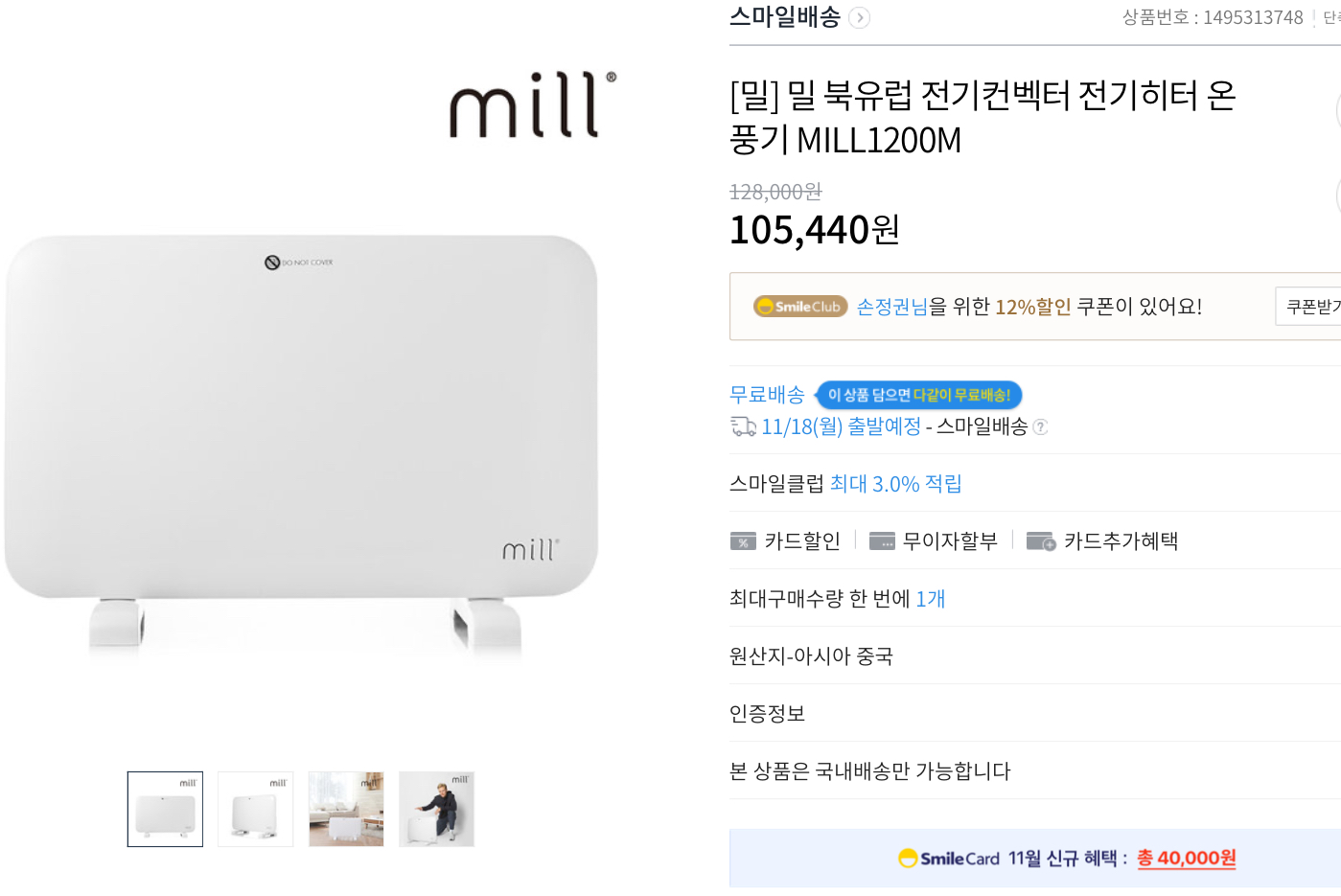Click the 쿠폰받기 coupon button
This screenshot has height=896, width=1341.
[x=1311, y=307]
